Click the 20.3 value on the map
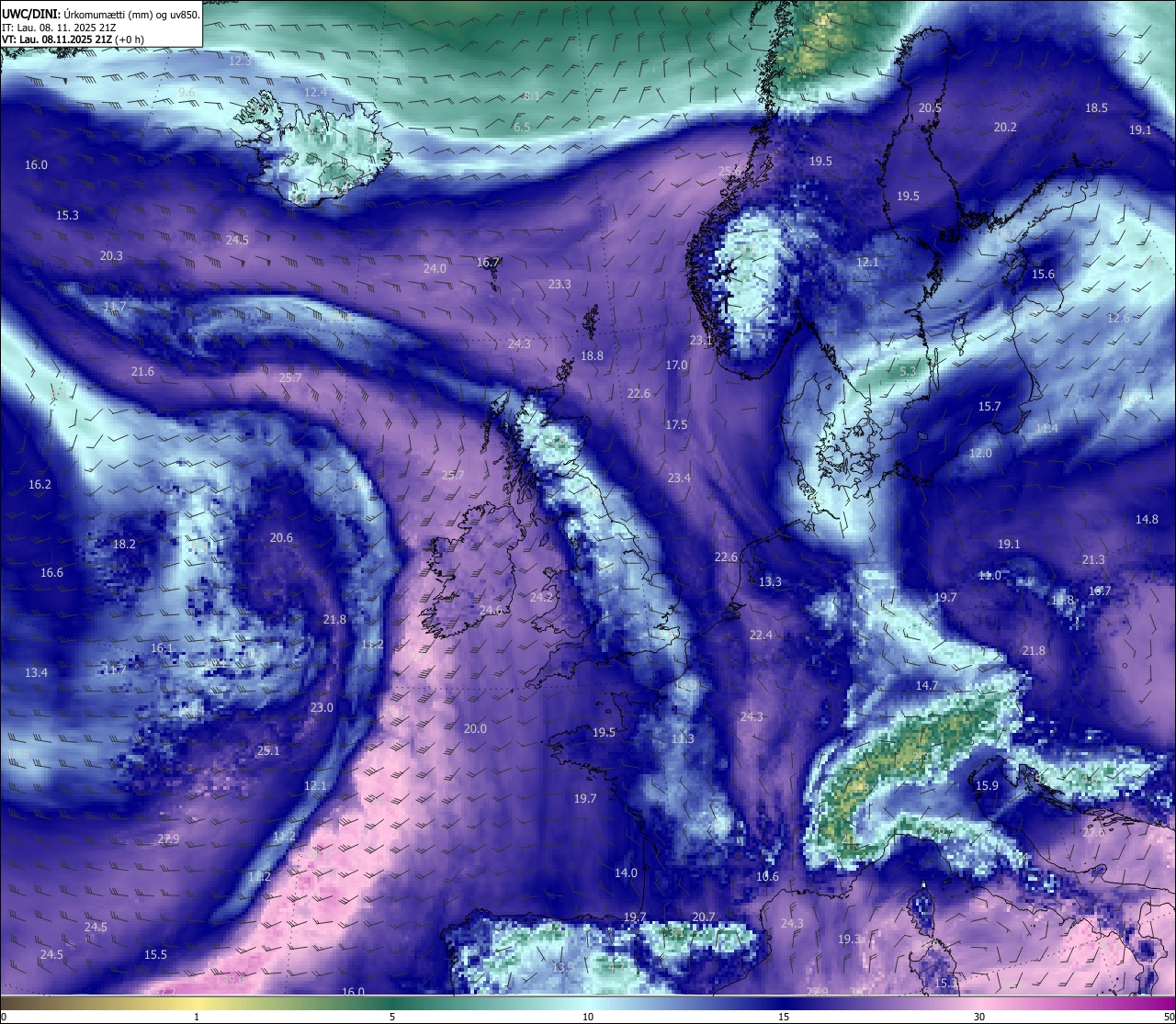 (x=111, y=256)
